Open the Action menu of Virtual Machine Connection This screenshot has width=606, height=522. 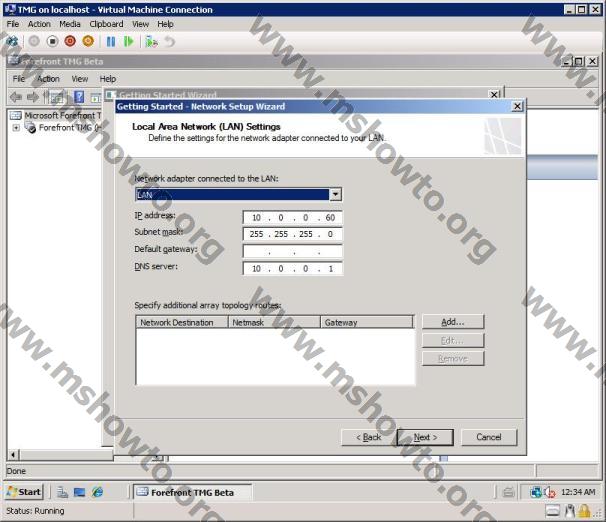[39, 24]
